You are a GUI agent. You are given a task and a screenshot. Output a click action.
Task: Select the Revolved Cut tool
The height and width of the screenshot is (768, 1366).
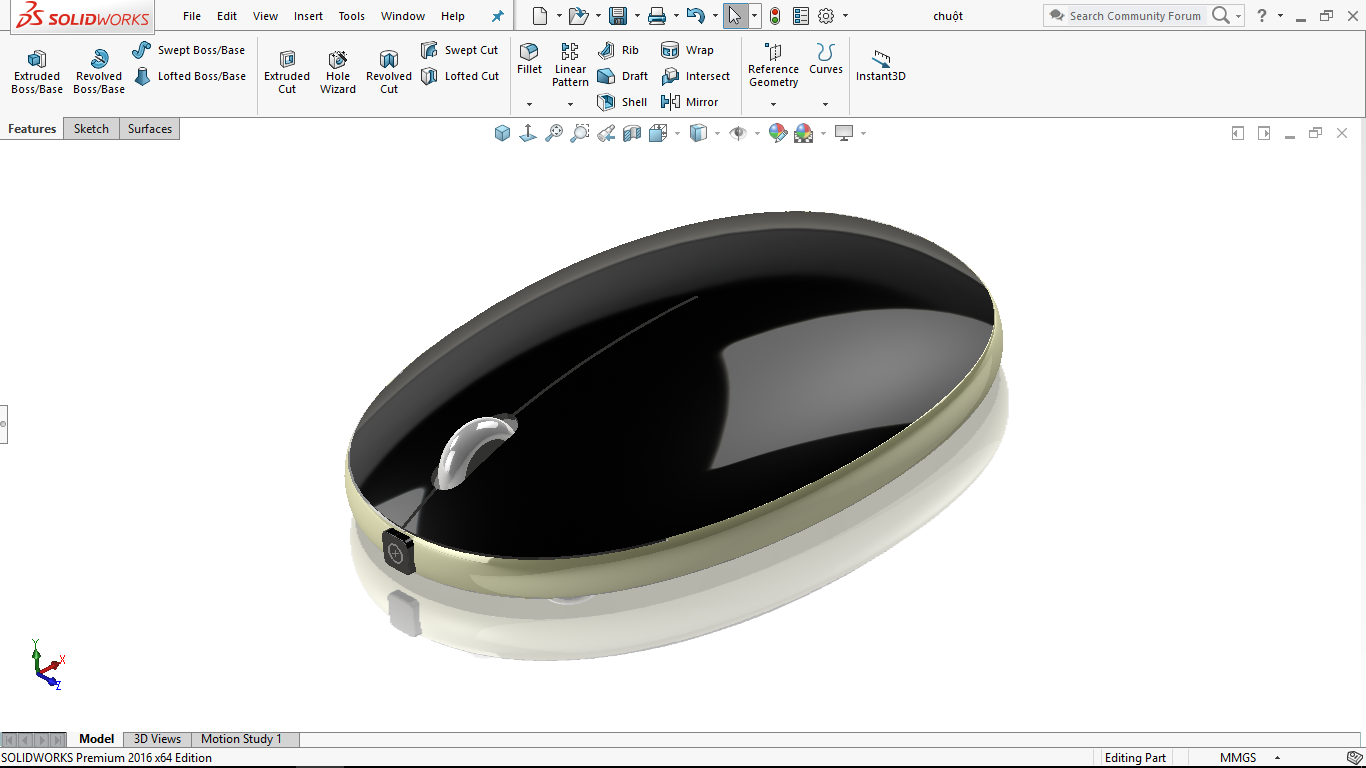[x=389, y=72]
